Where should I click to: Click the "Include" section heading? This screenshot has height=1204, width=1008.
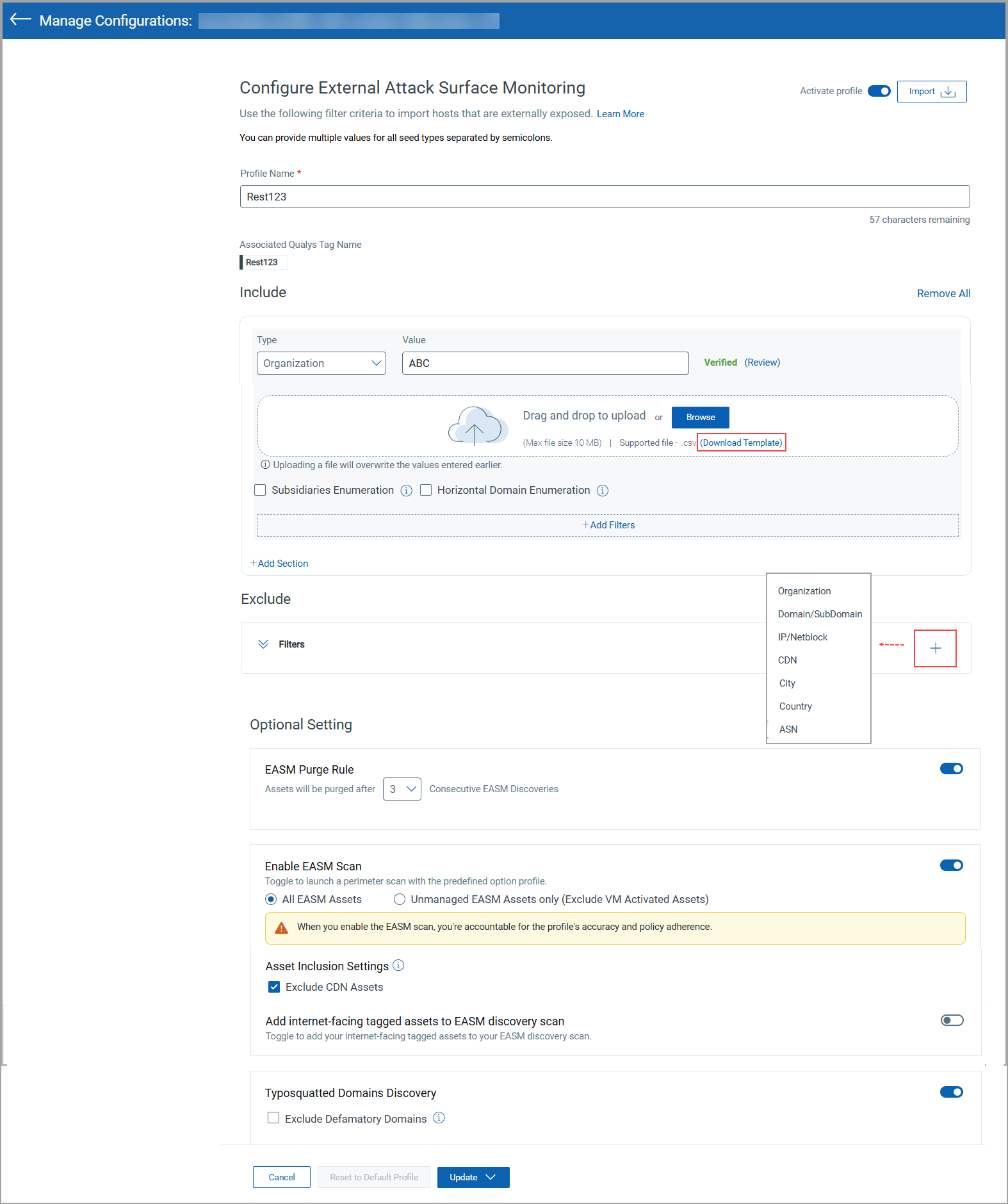(263, 293)
